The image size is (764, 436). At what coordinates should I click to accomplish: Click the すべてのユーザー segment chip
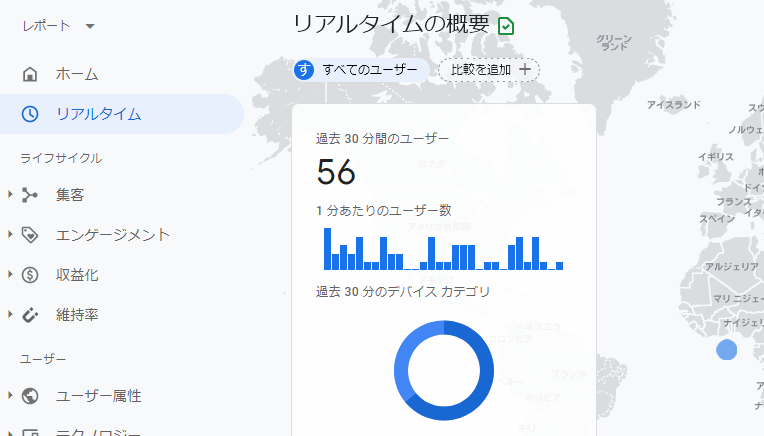pos(360,70)
